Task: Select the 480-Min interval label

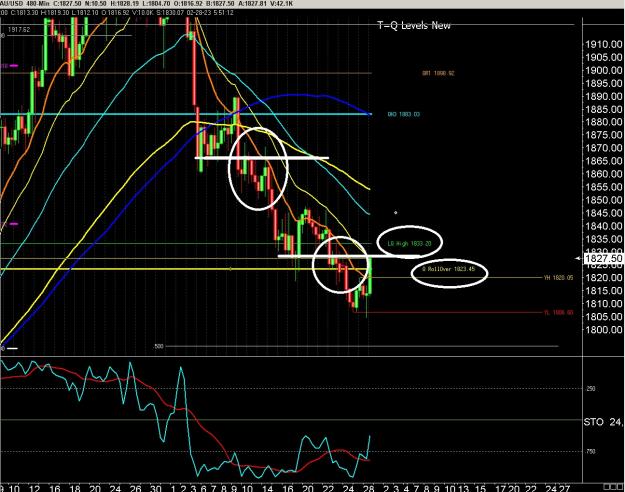Action: pyautogui.click(x=37, y=4)
